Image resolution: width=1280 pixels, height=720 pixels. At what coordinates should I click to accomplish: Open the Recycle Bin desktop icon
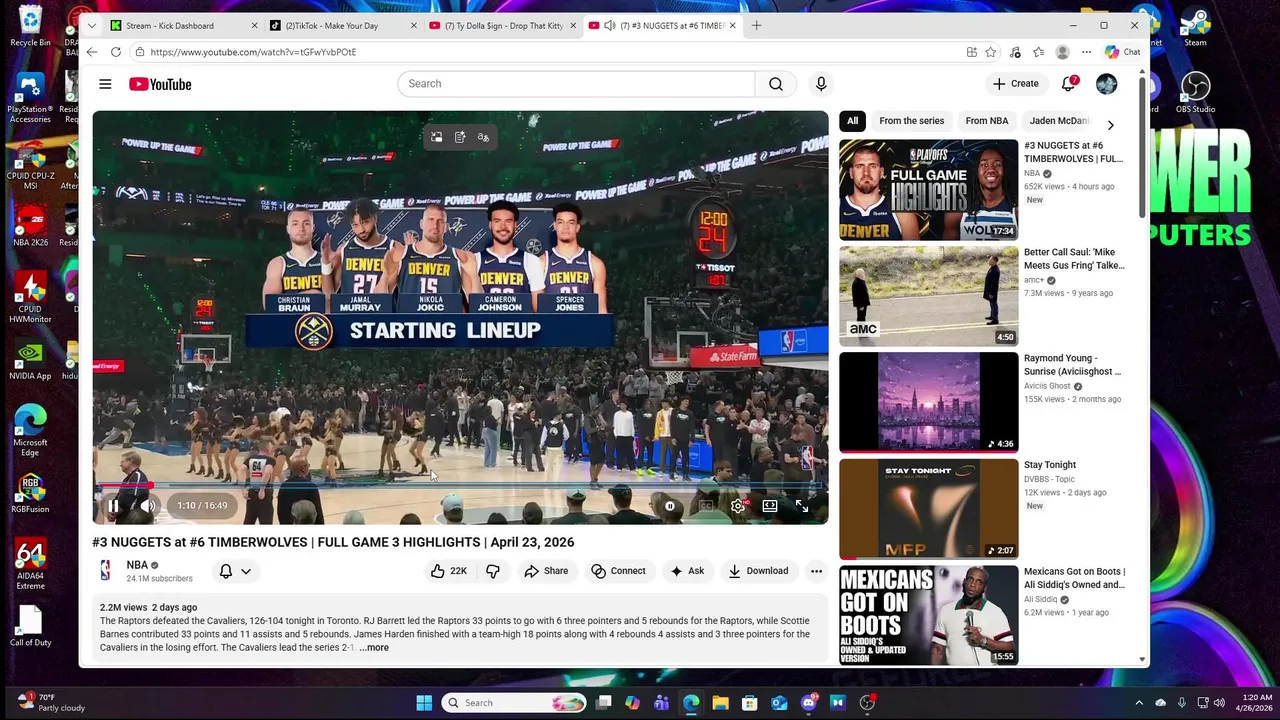(30, 25)
